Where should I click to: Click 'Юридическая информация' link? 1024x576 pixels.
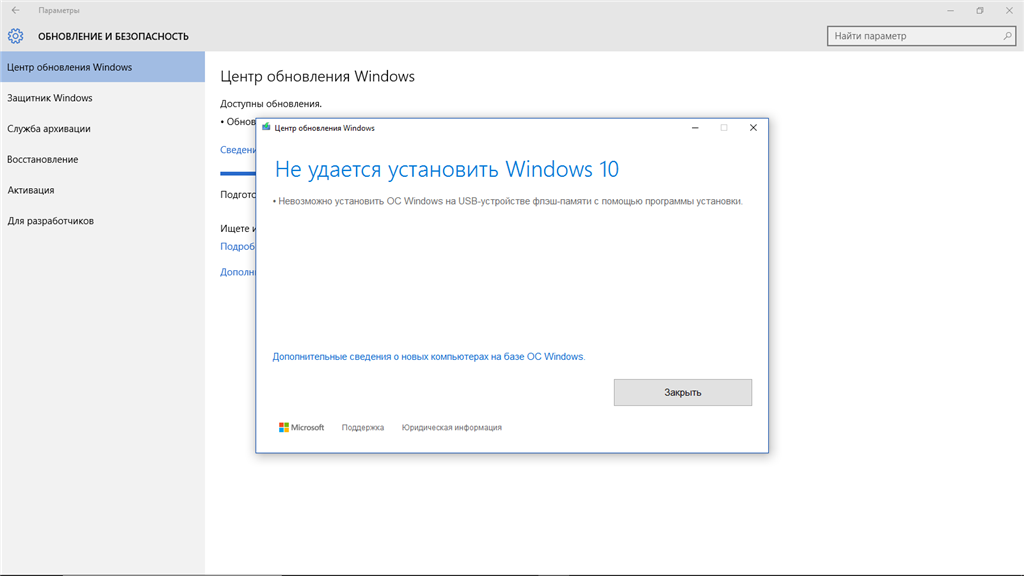point(451,428)
